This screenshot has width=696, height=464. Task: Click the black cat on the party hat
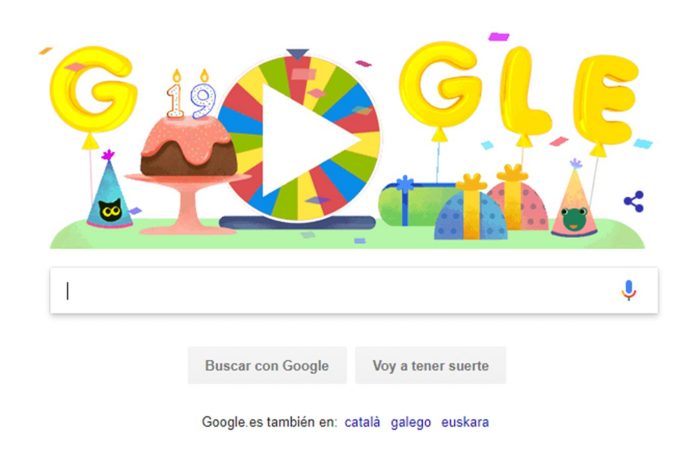click(110, 210)
